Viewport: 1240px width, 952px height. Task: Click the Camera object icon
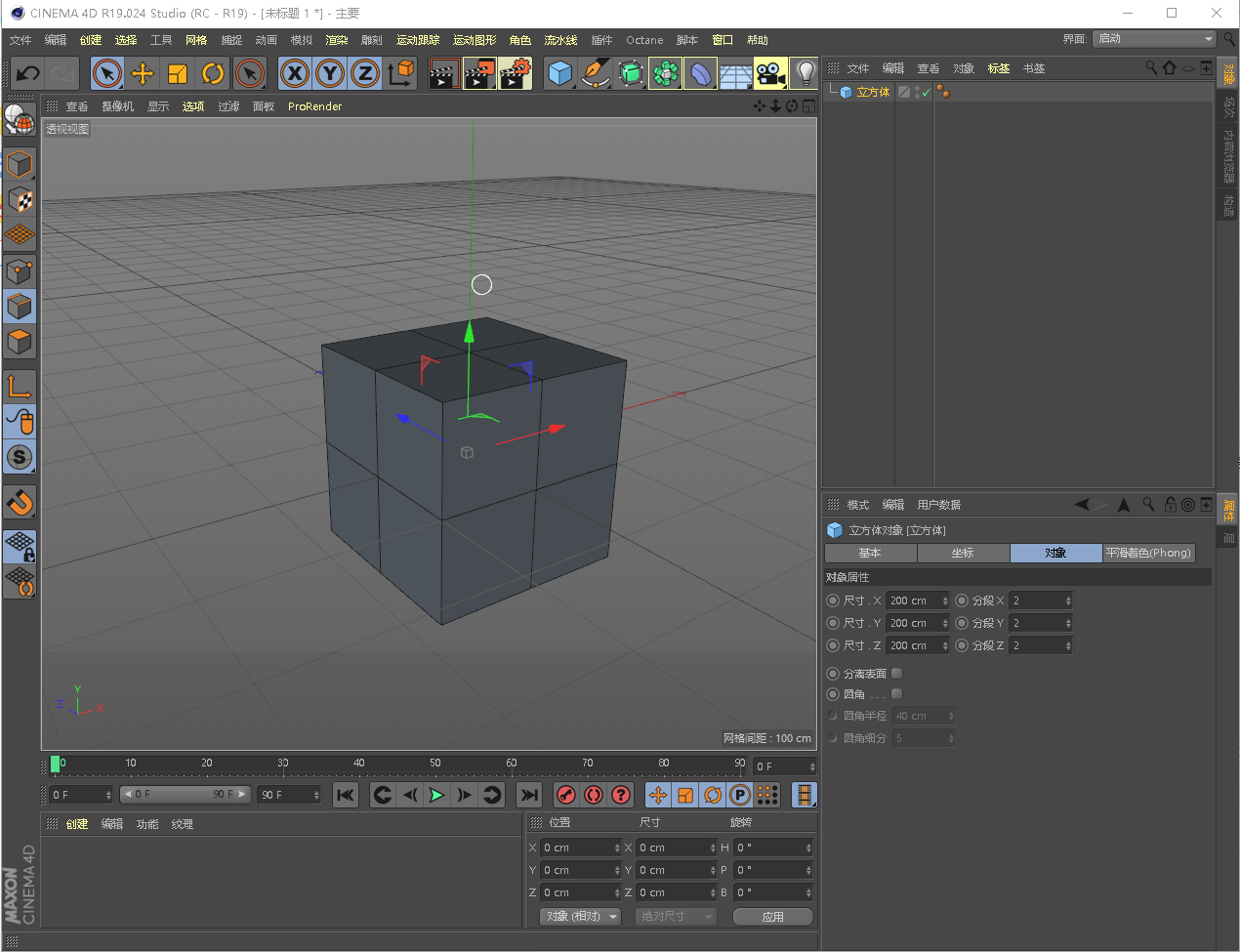pos(770,73)
